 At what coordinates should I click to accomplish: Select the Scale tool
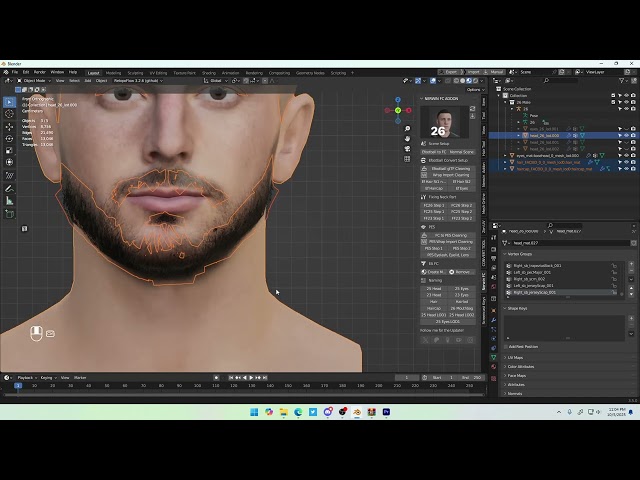click(9, 151)
